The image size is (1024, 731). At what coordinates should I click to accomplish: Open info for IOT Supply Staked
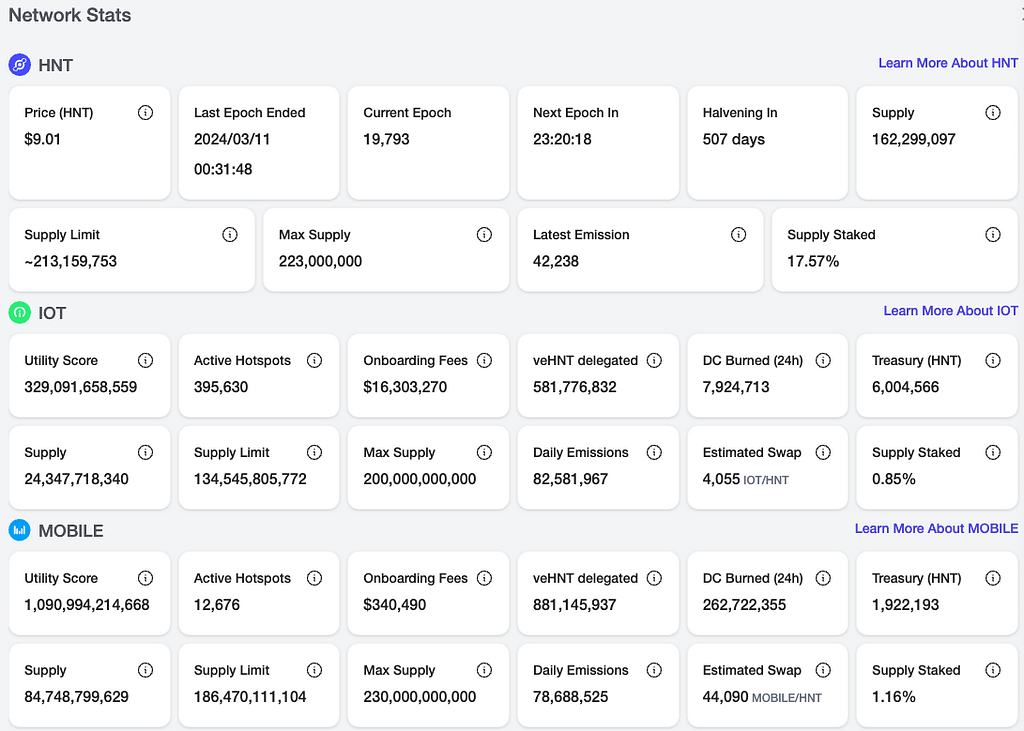tap(992, 452)
